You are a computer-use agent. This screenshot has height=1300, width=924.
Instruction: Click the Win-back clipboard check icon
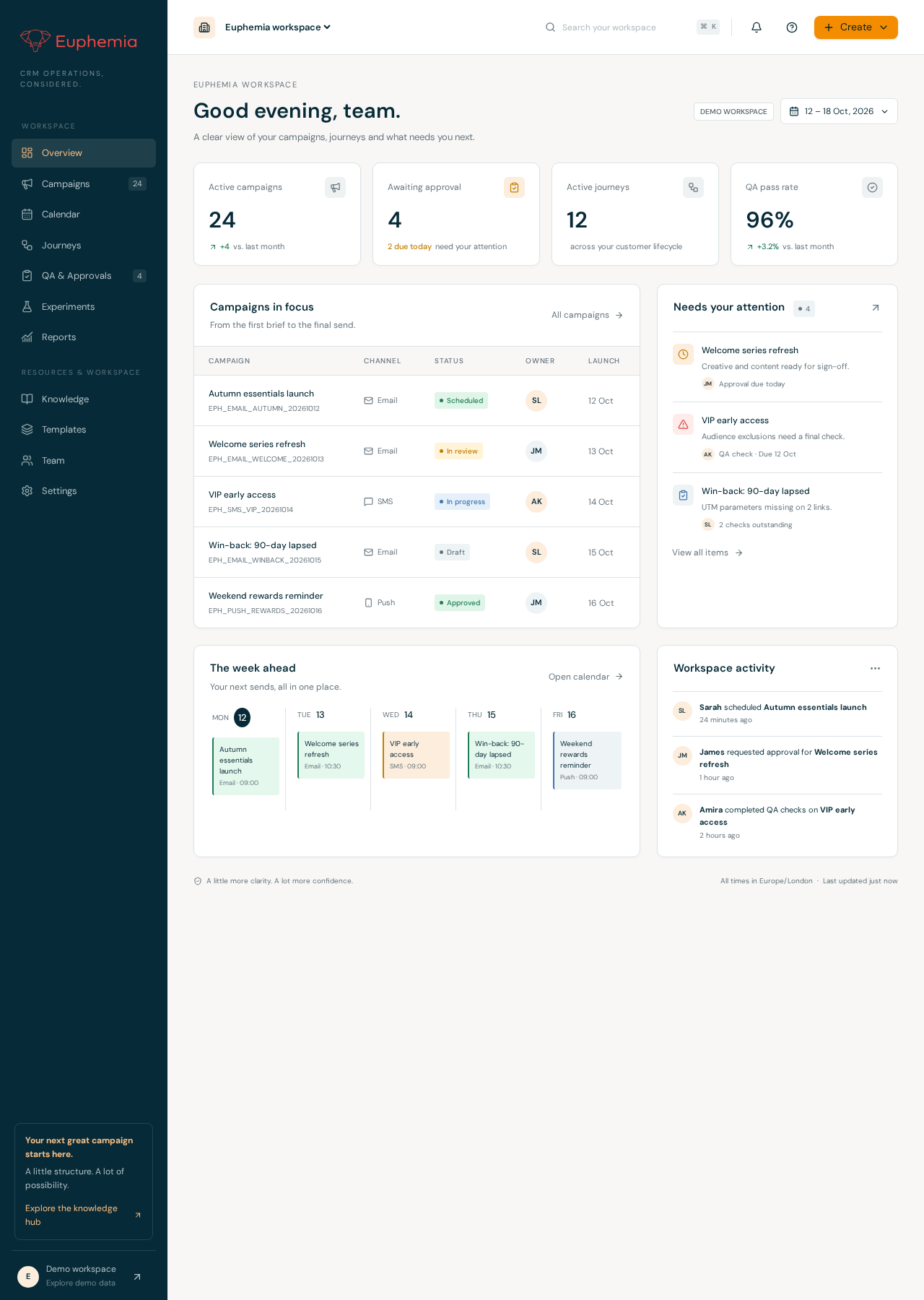point(683,495)
